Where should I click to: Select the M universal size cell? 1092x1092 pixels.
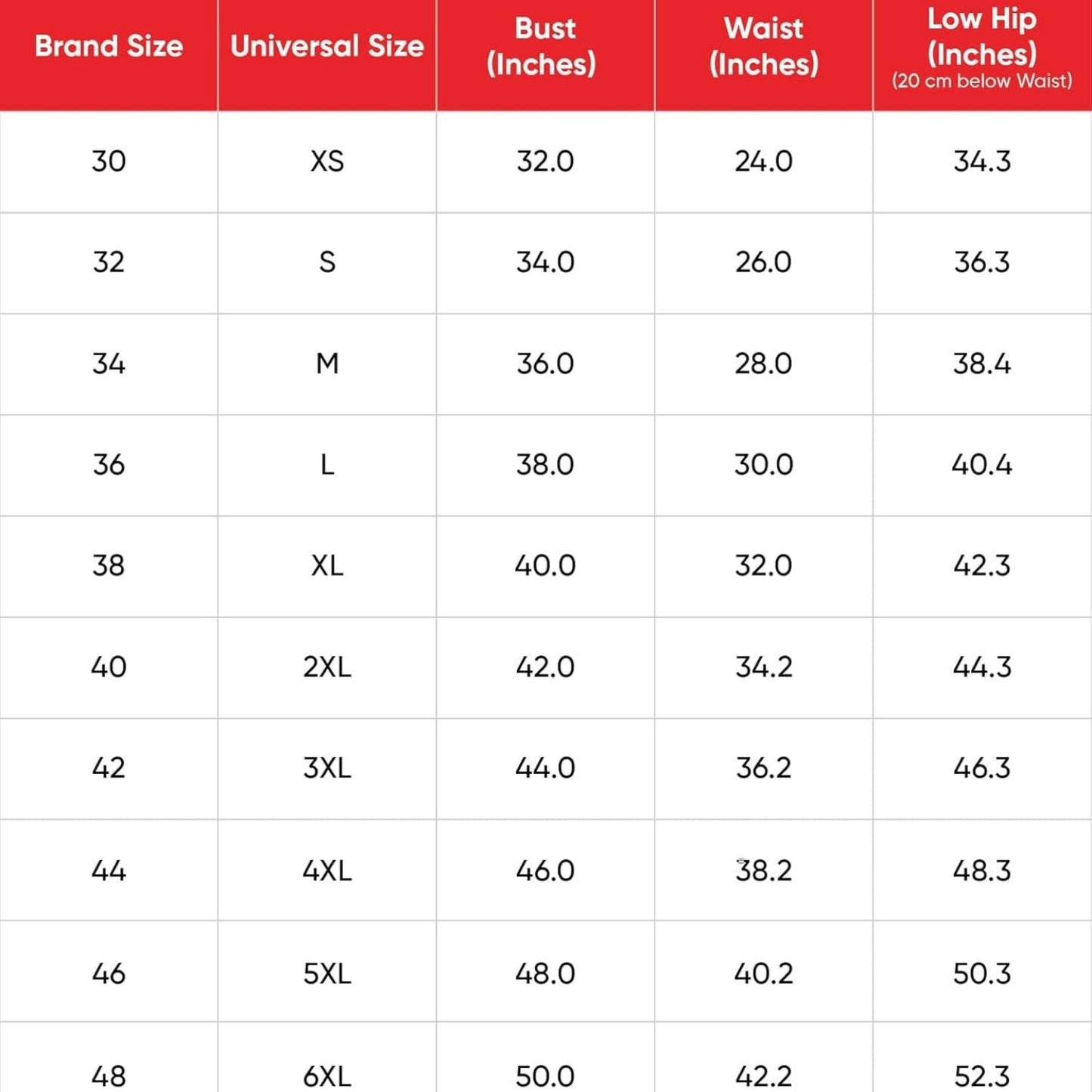(x=327, y=363)
